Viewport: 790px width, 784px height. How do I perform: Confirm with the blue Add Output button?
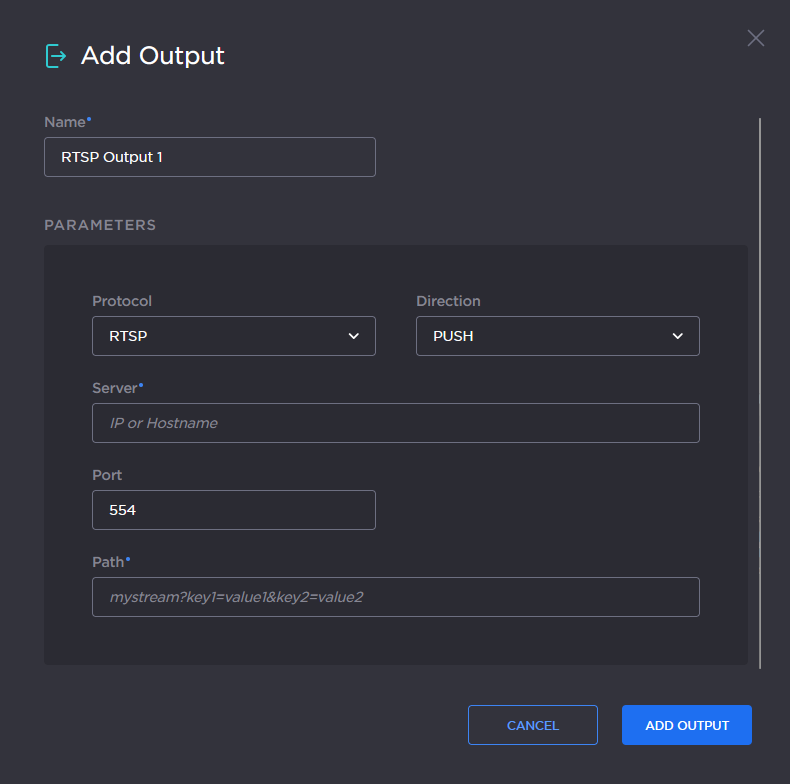686,725
